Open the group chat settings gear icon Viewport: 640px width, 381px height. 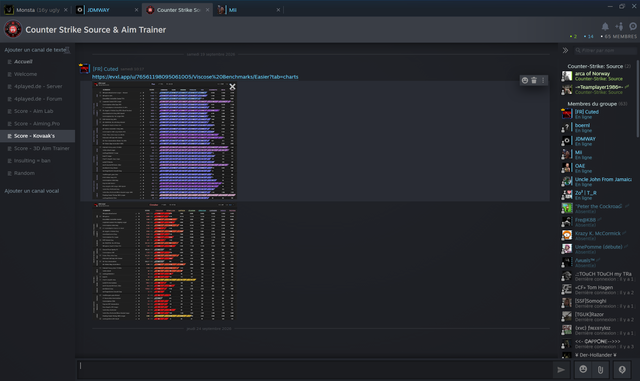633,27
